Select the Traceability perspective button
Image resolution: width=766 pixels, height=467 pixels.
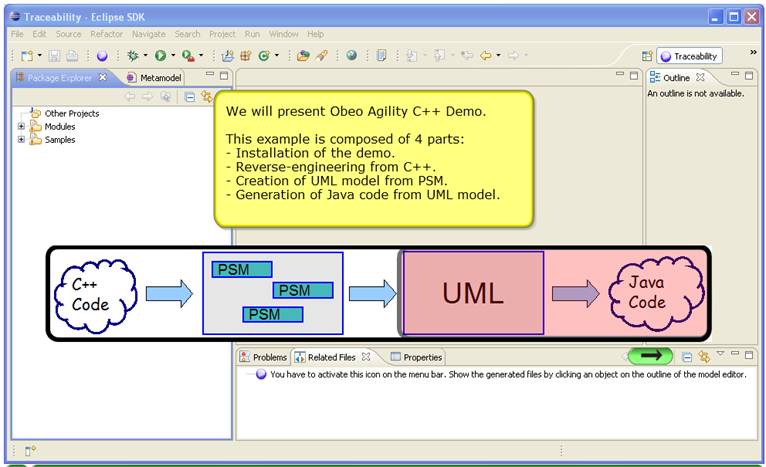[x=690, y=57]
